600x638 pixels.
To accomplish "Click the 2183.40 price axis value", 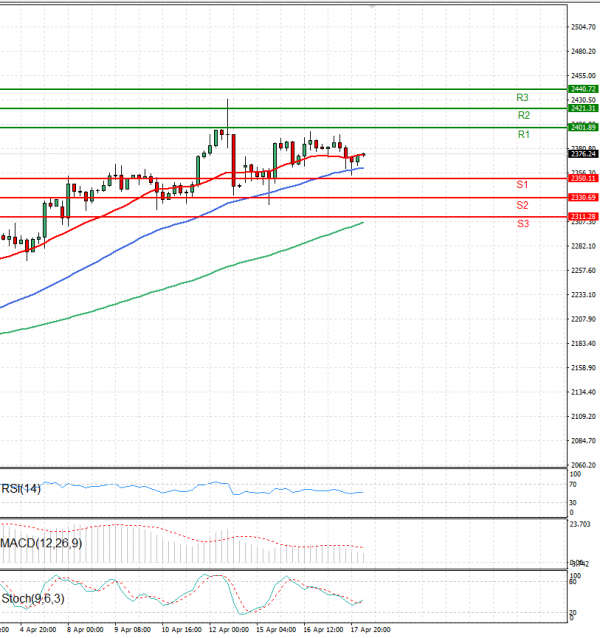I will pos(583,343).
